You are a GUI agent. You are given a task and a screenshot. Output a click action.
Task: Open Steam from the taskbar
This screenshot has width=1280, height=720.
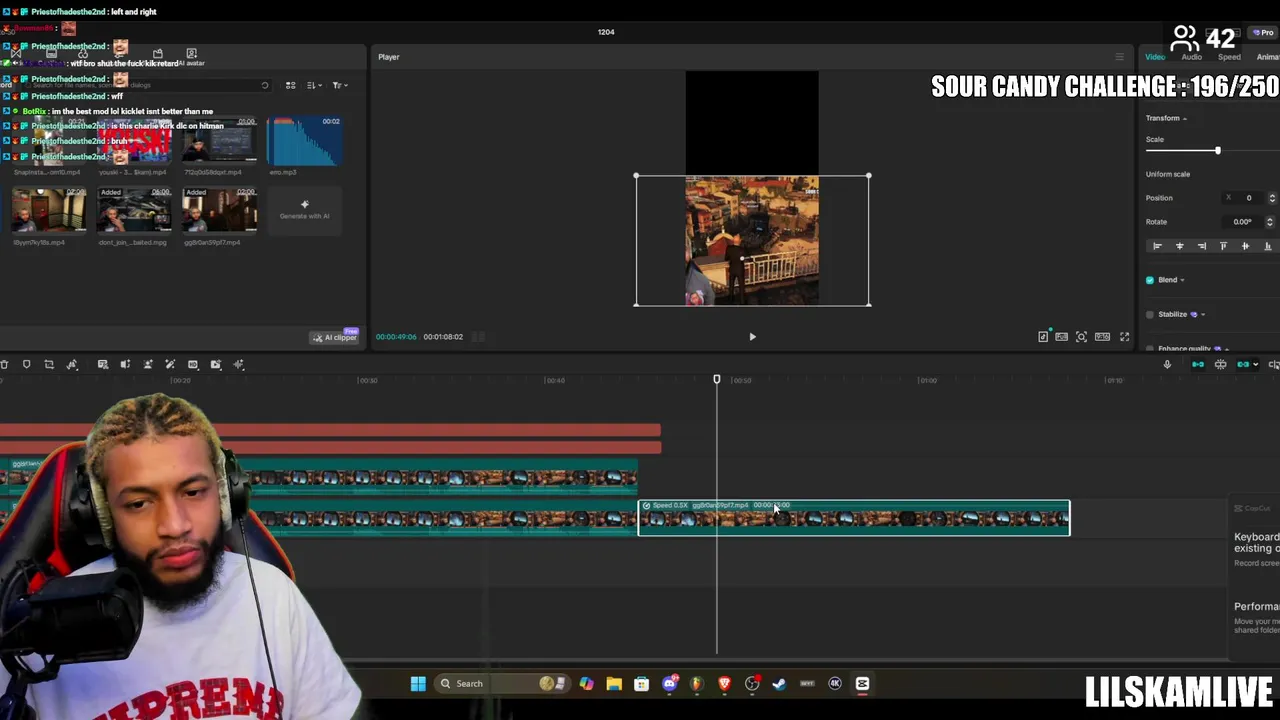tap(779, 684)
